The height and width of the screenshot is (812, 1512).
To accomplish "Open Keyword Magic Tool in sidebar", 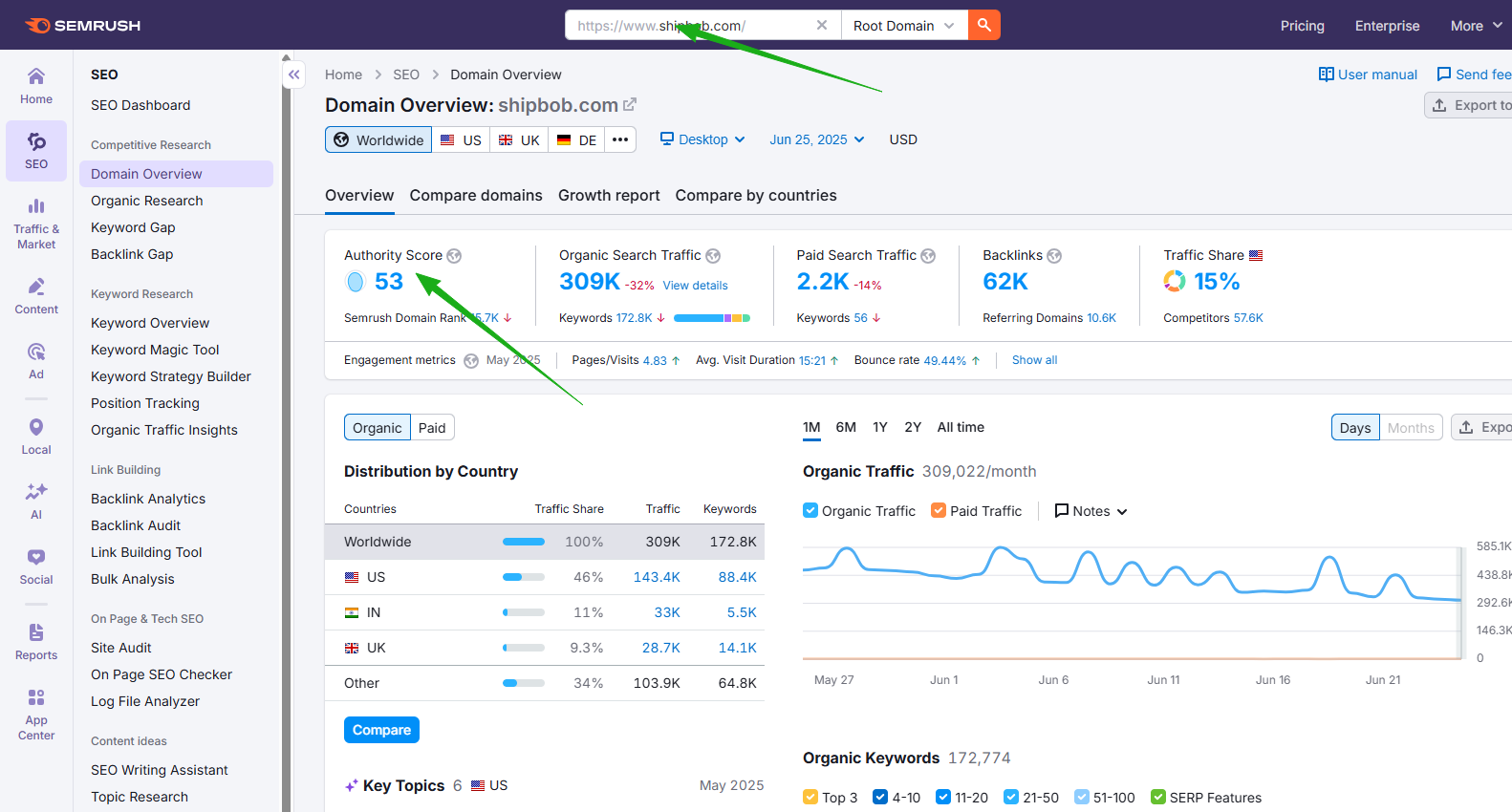I will click(155, 350).
